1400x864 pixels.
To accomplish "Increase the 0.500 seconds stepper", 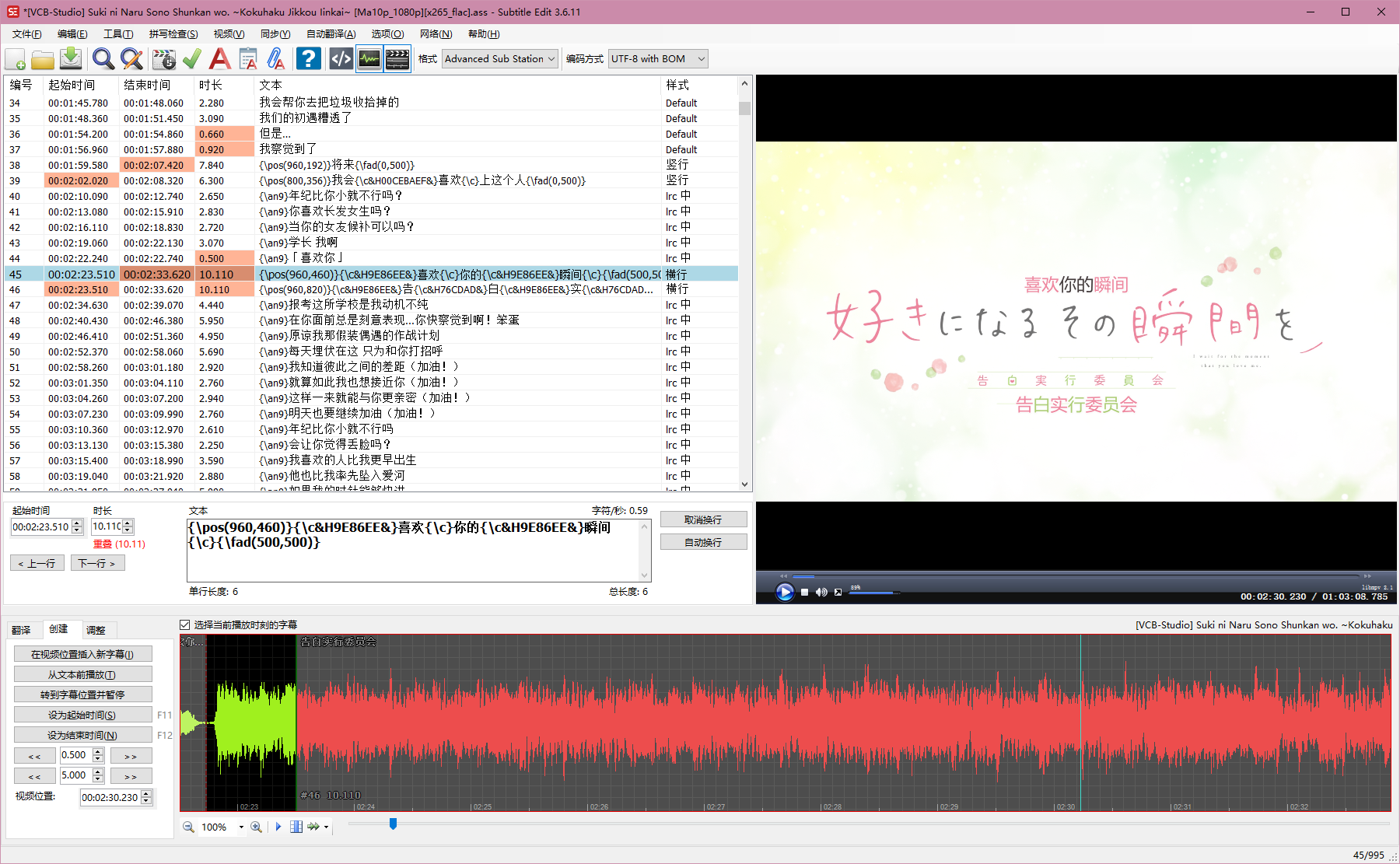I will click(x=98, y=752).
